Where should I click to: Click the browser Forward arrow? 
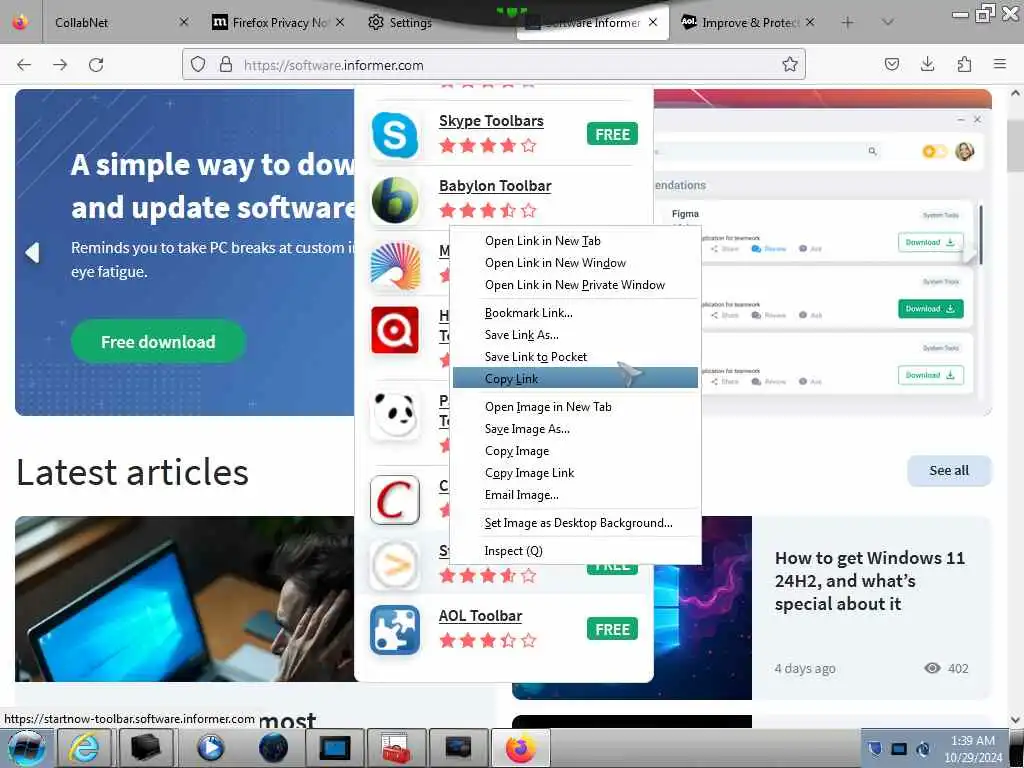pyautogui.click(x=60, y=65)
